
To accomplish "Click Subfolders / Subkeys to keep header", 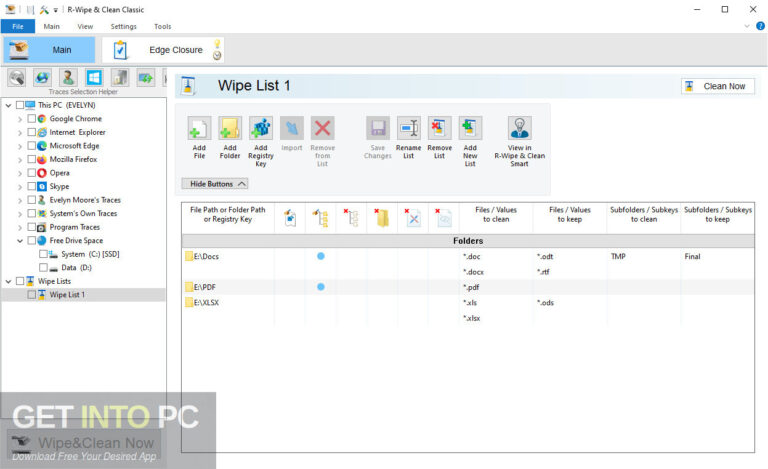I will [718, 214].
